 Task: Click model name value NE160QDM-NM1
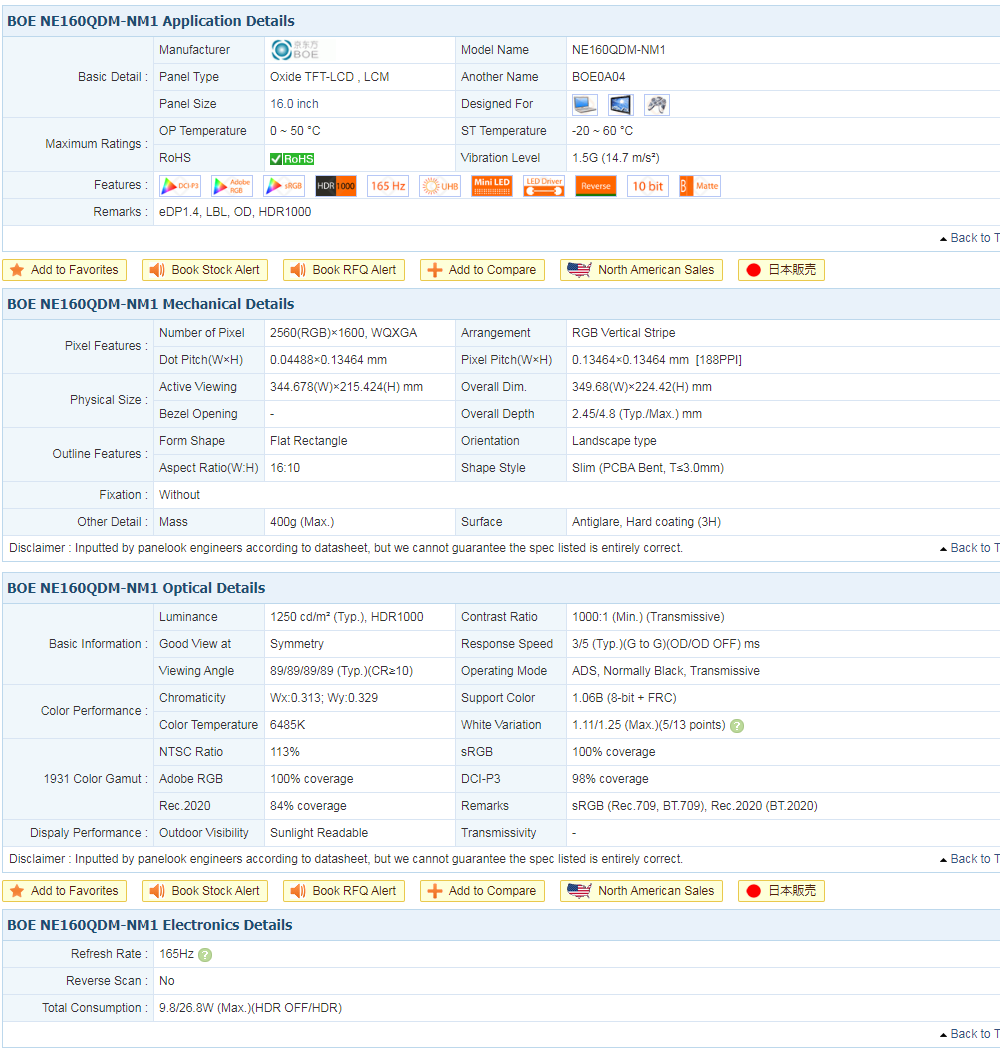click(619, 50)
